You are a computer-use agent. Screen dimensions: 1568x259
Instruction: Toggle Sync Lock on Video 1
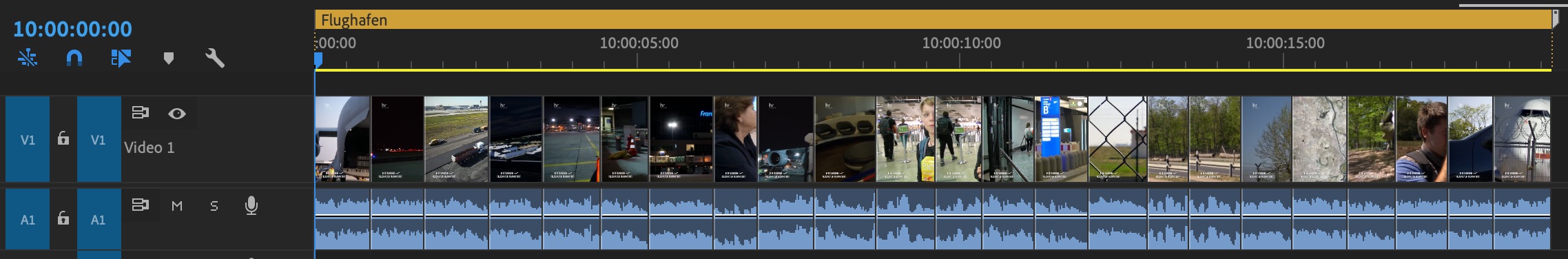point(140,113)
